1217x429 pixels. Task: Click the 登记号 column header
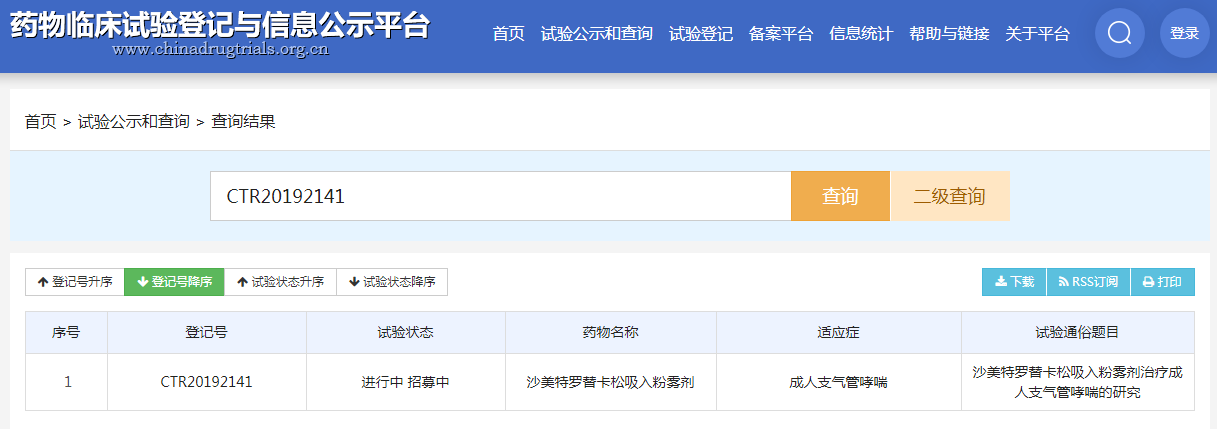pos(206,332)
